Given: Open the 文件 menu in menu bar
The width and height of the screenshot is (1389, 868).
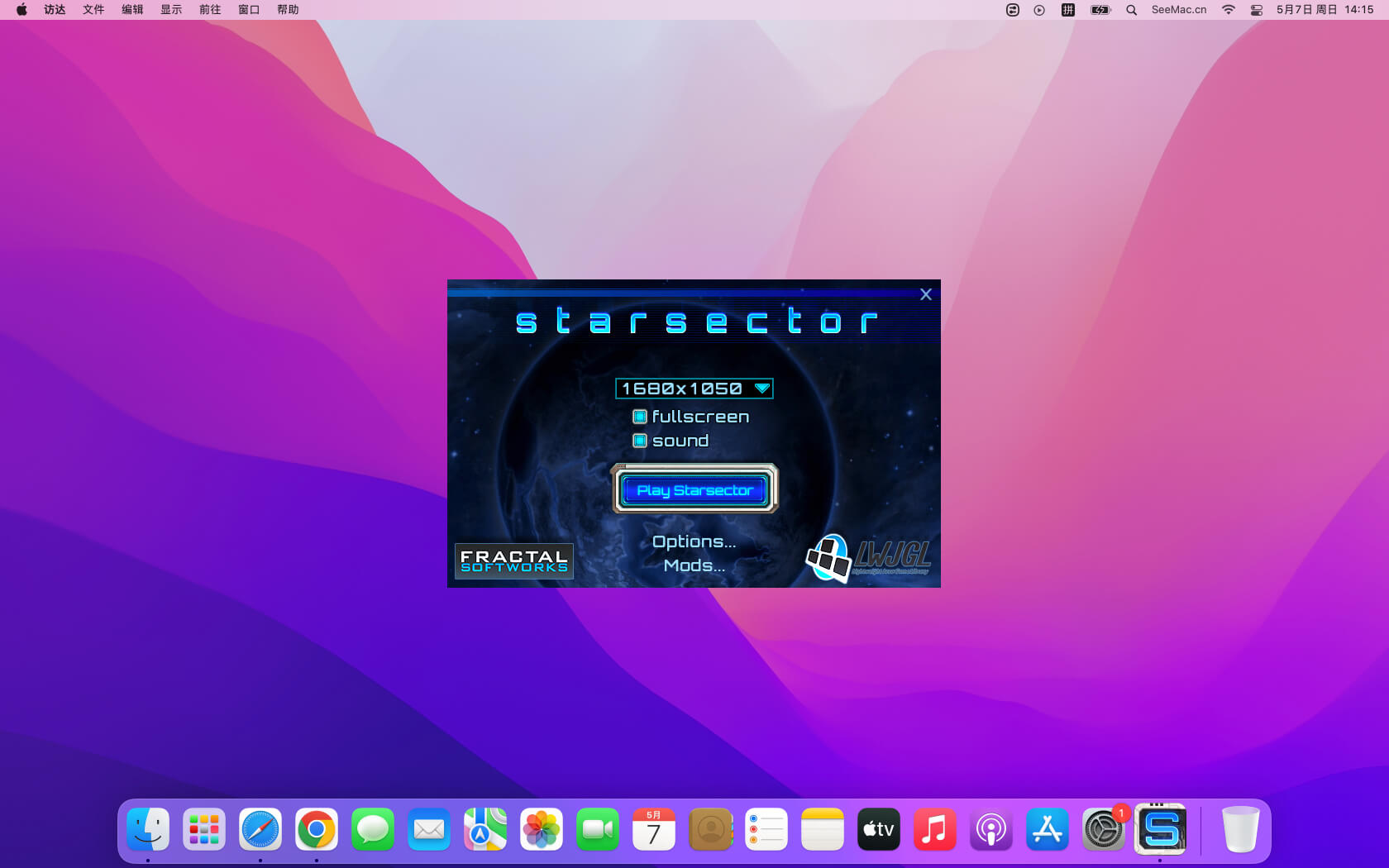Looking at the screenshot, I should coord(93,10).
